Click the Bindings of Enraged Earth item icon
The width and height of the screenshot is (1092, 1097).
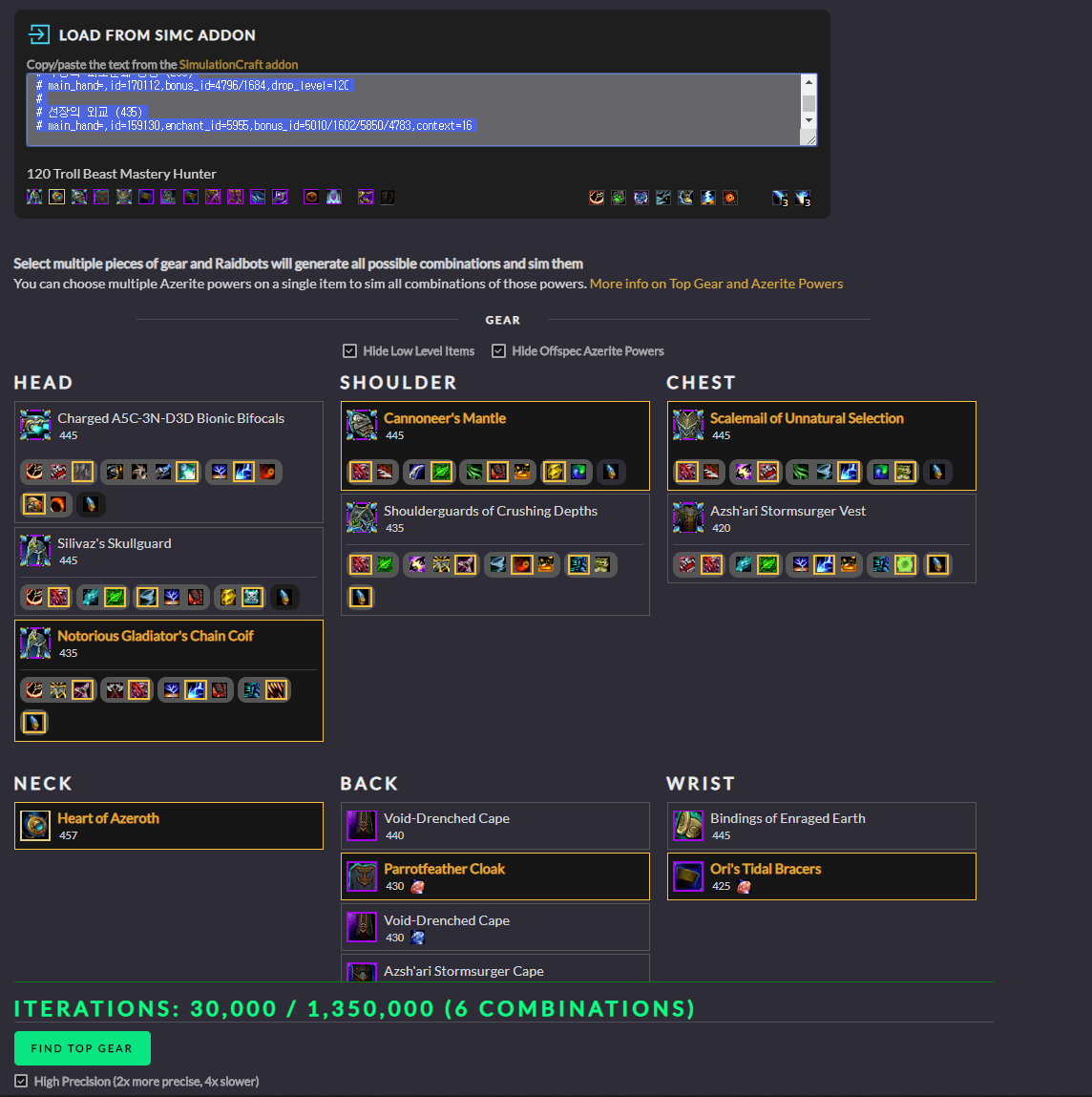click(688, 825)
